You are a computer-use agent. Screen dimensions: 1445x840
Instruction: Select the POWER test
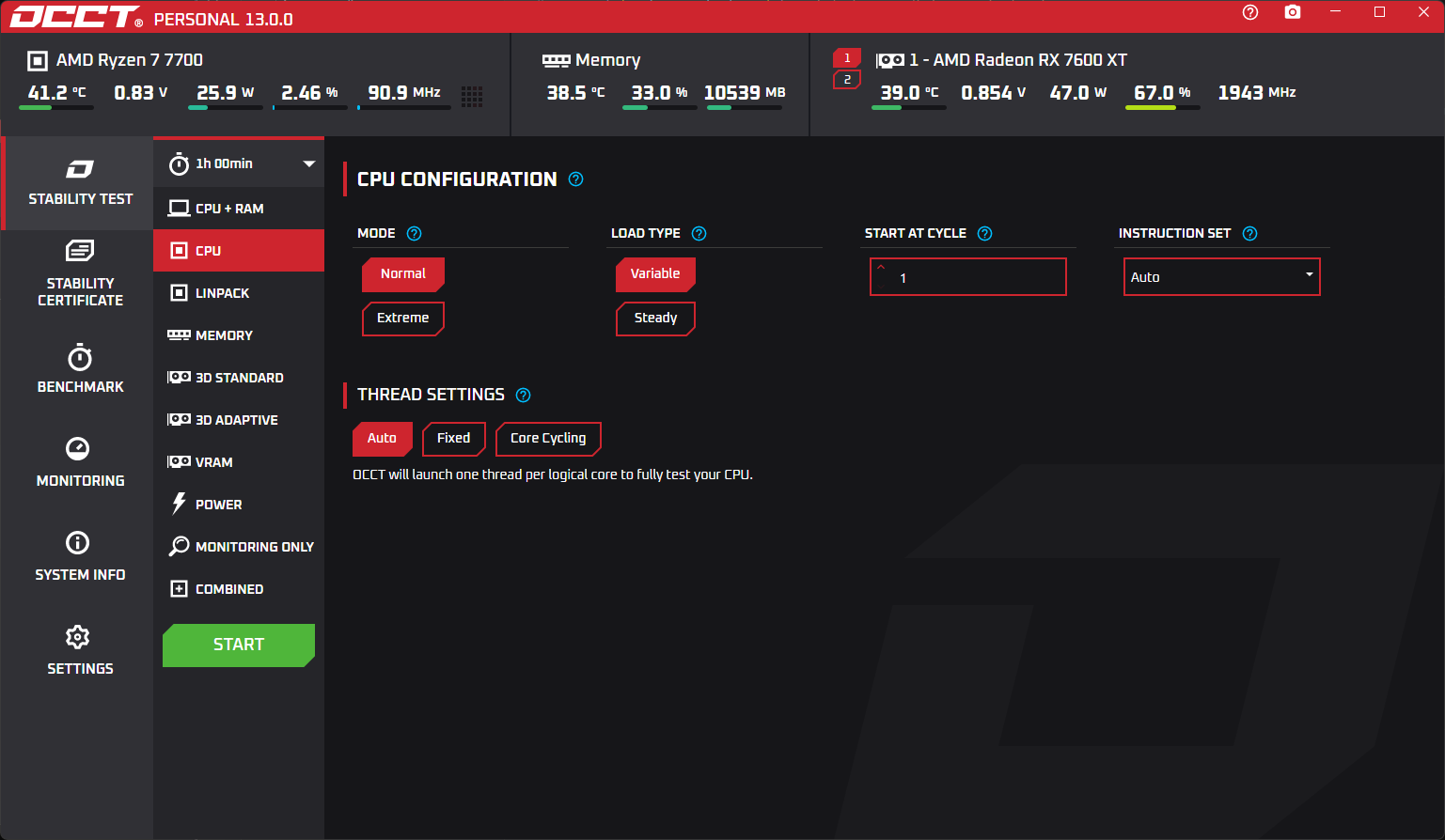239,505
